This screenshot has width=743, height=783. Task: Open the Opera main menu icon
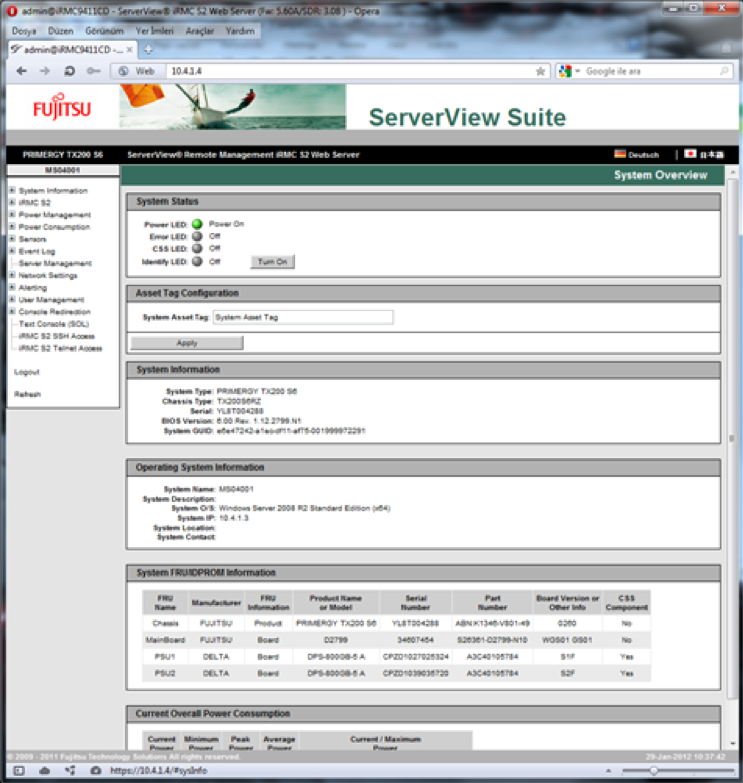(12, 11)
